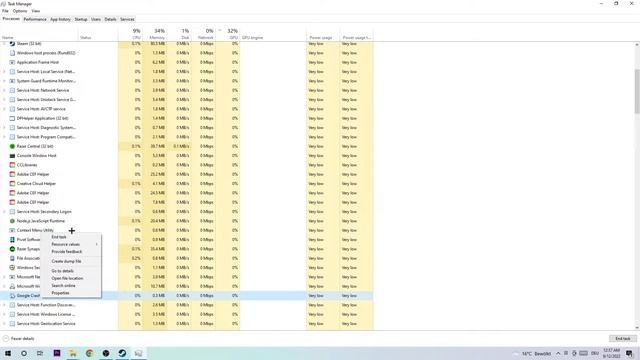Expand the System Guard Runtime Monitor row
The image size is (640, 360).
pyautogui.click(x=4, y=81)
